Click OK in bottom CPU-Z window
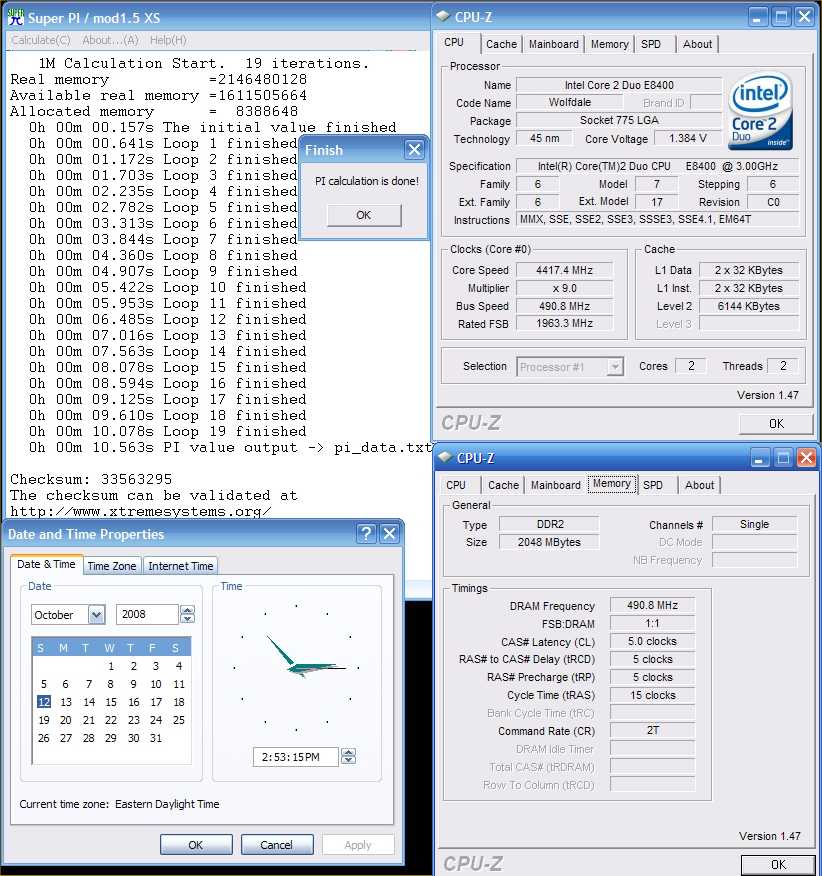Screen dimensions: 822x876 [x=778, y=865]
